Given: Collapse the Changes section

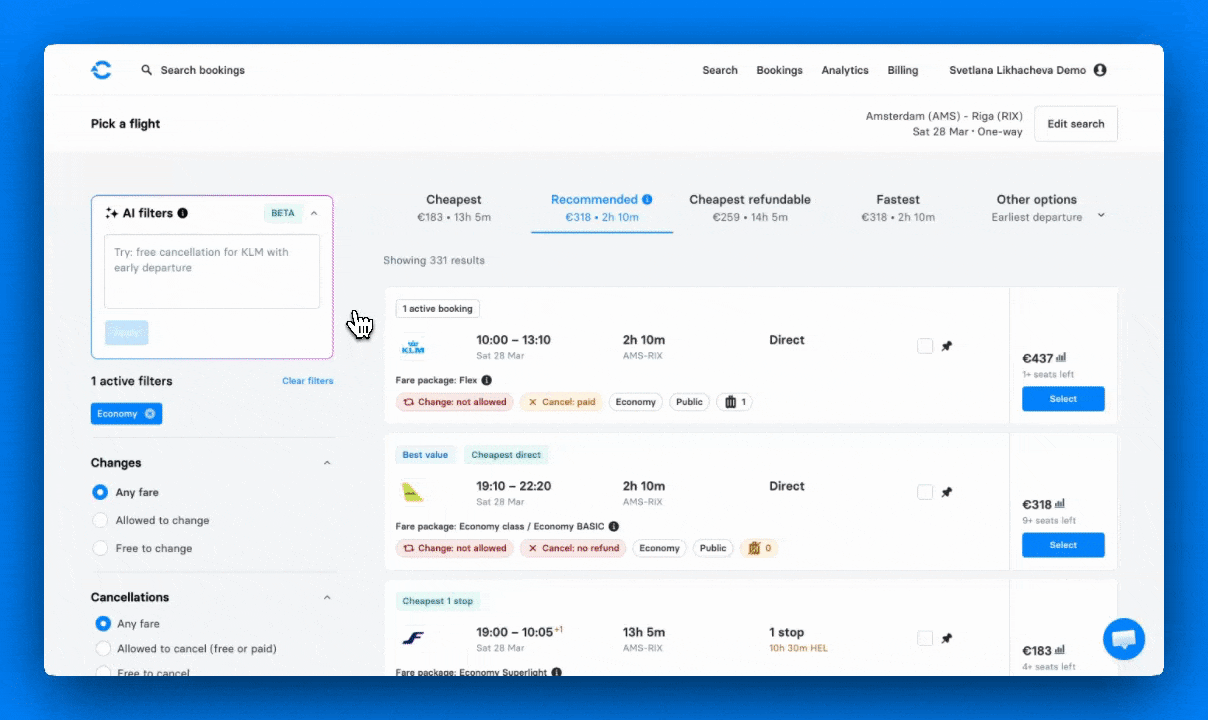Looking at the screenshot, I should click(x=327, y=462).
